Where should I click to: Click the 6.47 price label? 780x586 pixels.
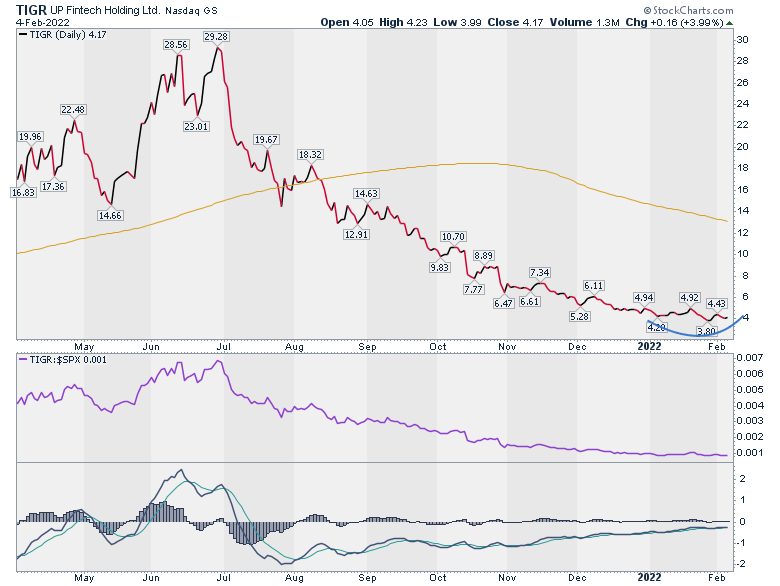tap(503, 303)
